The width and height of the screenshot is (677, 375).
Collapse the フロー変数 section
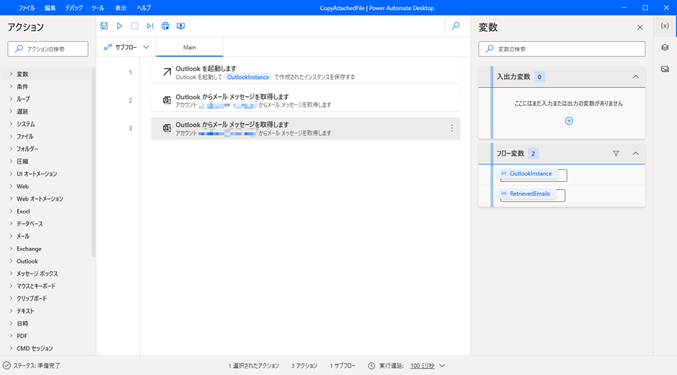636,153
